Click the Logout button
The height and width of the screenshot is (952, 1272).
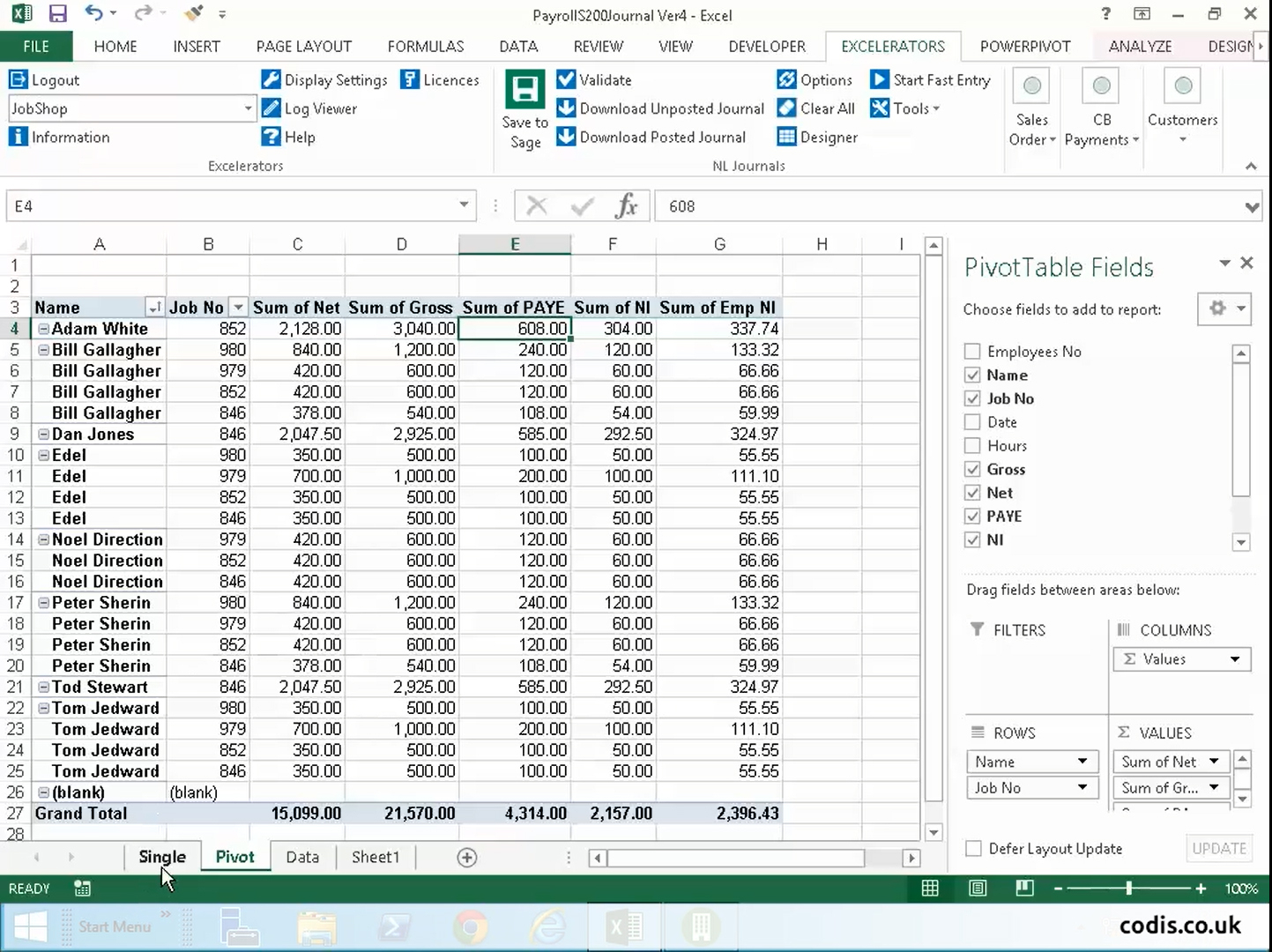tap(44, 80)
